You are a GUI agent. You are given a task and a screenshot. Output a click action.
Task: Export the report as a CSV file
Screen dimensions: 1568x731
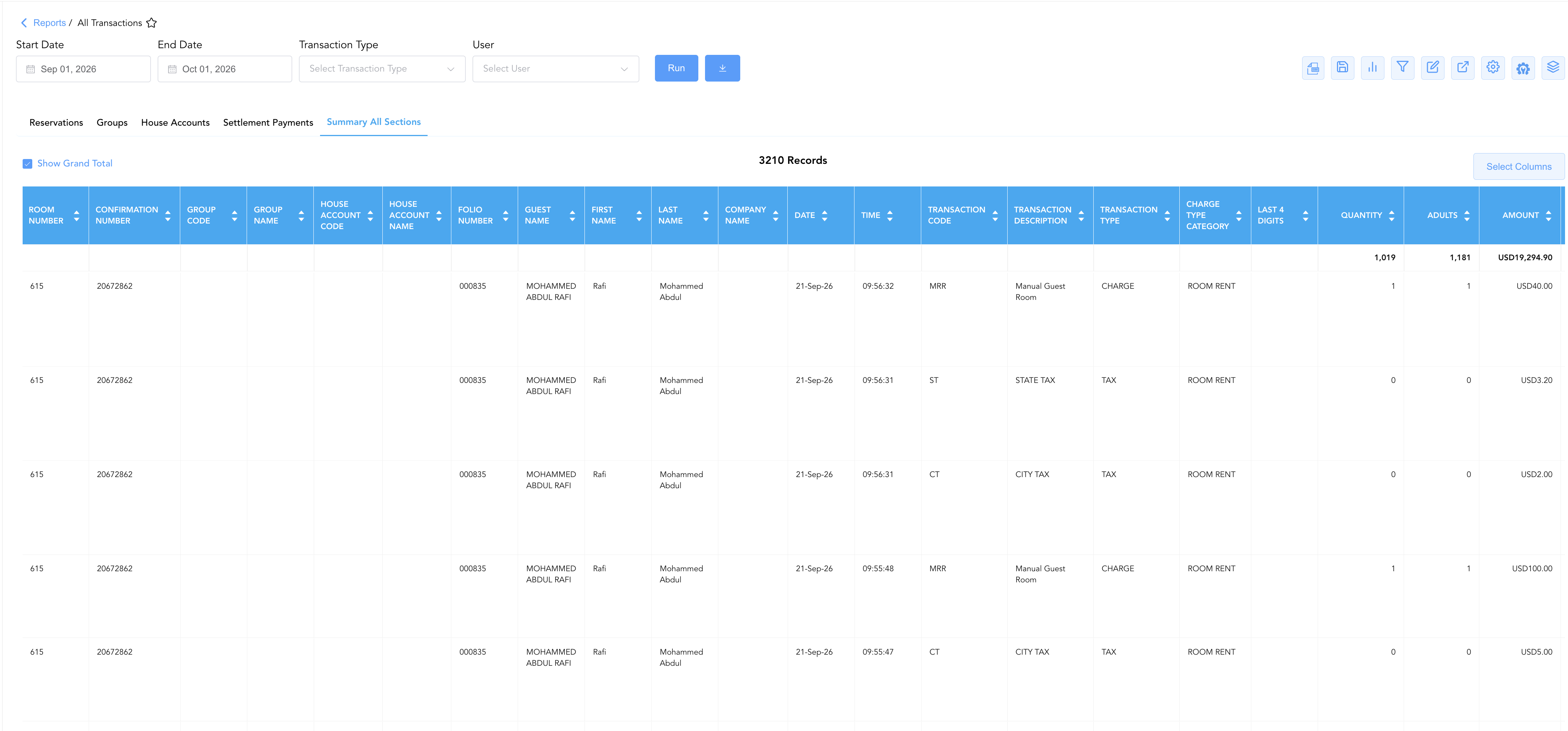(x=1313, y=68)
